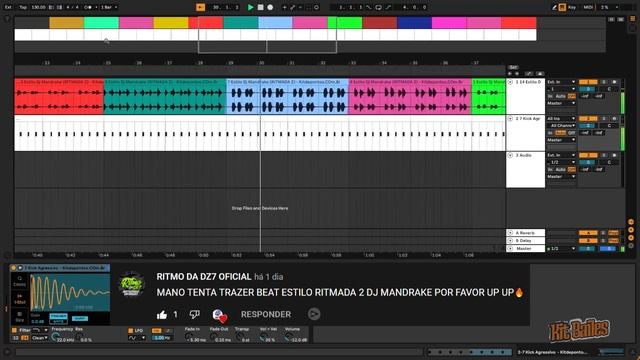Screen dimensions: 640x360
Task: Click the Session Record circle icon
Action: [x=316, y=7]
